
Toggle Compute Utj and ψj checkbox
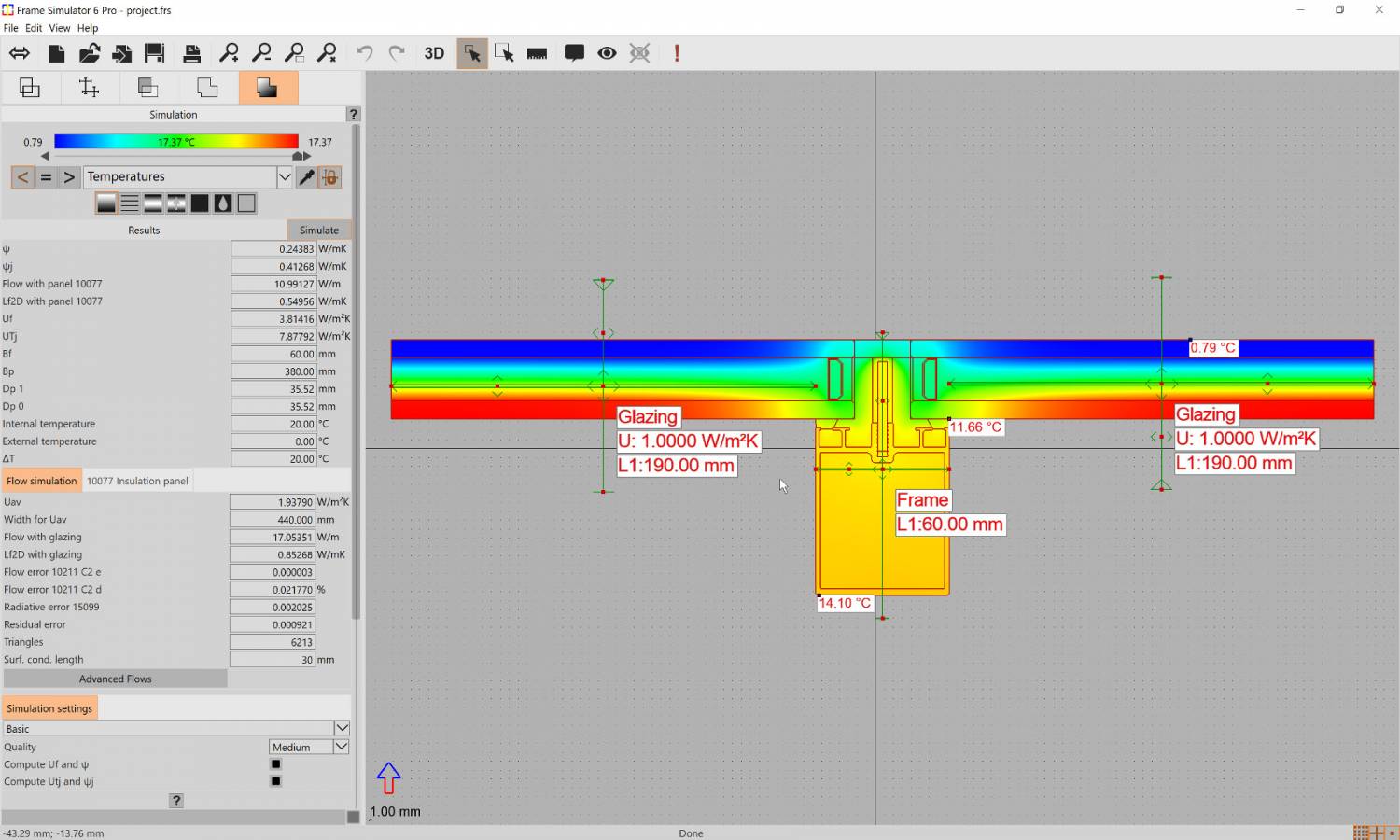pos(275,781)
